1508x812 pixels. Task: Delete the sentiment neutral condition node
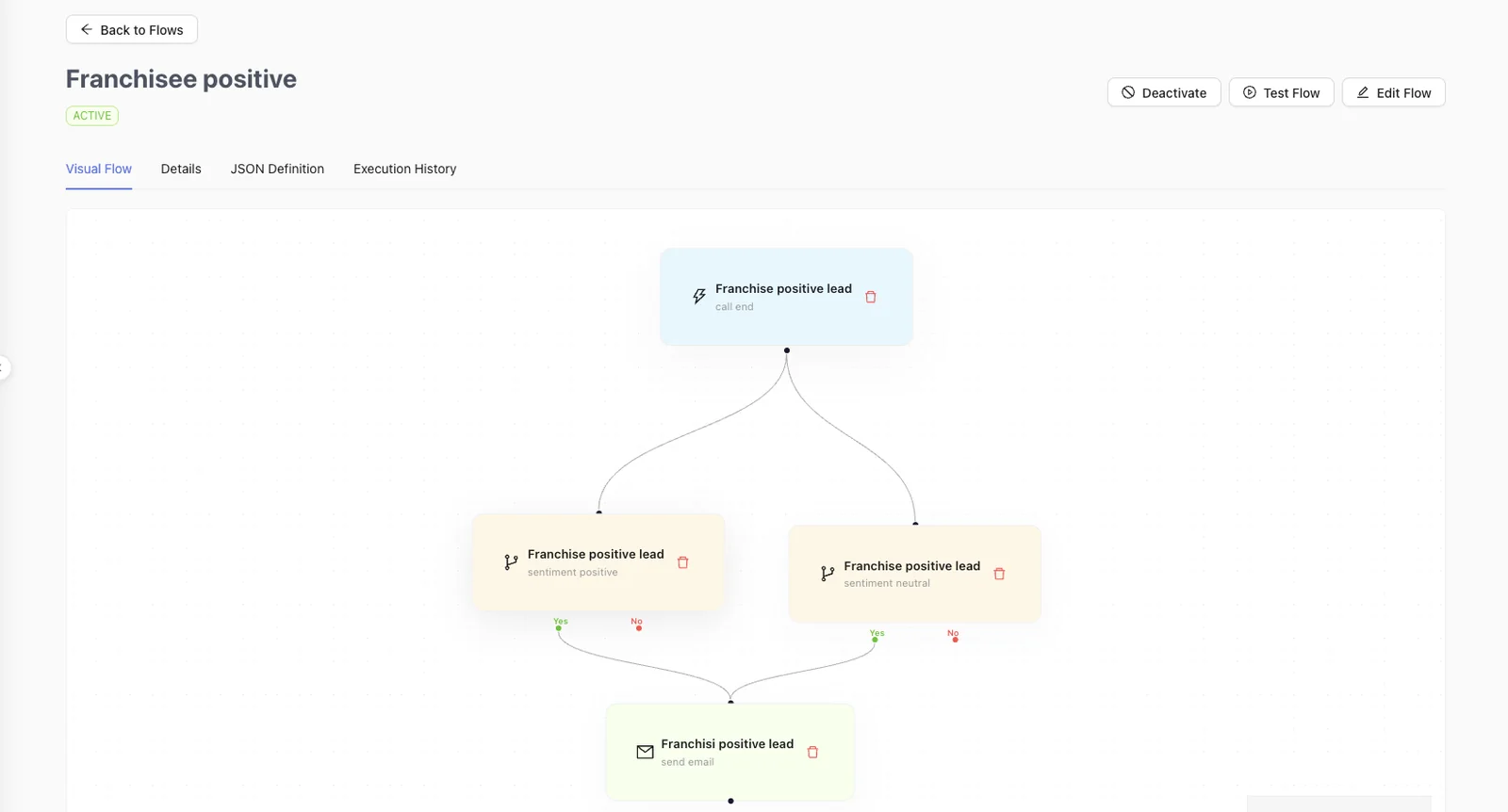(x=1000, y=574)
